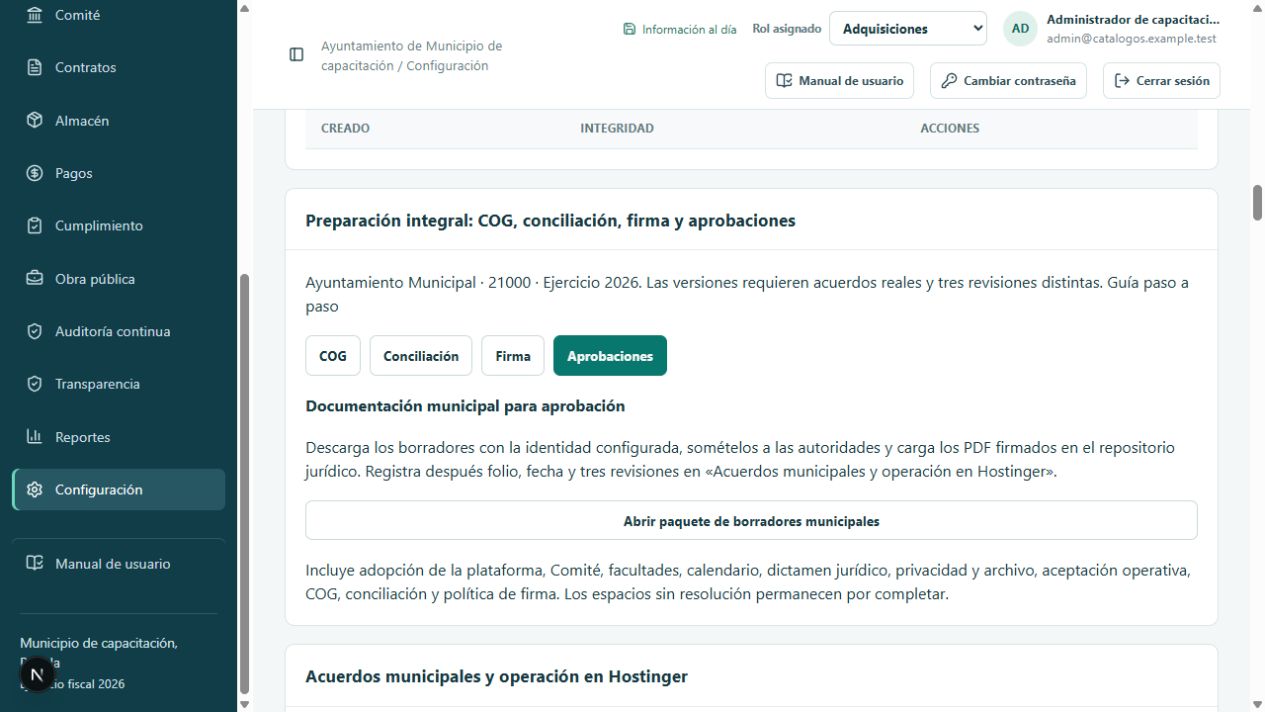This screenshot has height=712, width=1265.
Task: Click the main page vertical scrollbar thumb
Action: pos(1257,202)
